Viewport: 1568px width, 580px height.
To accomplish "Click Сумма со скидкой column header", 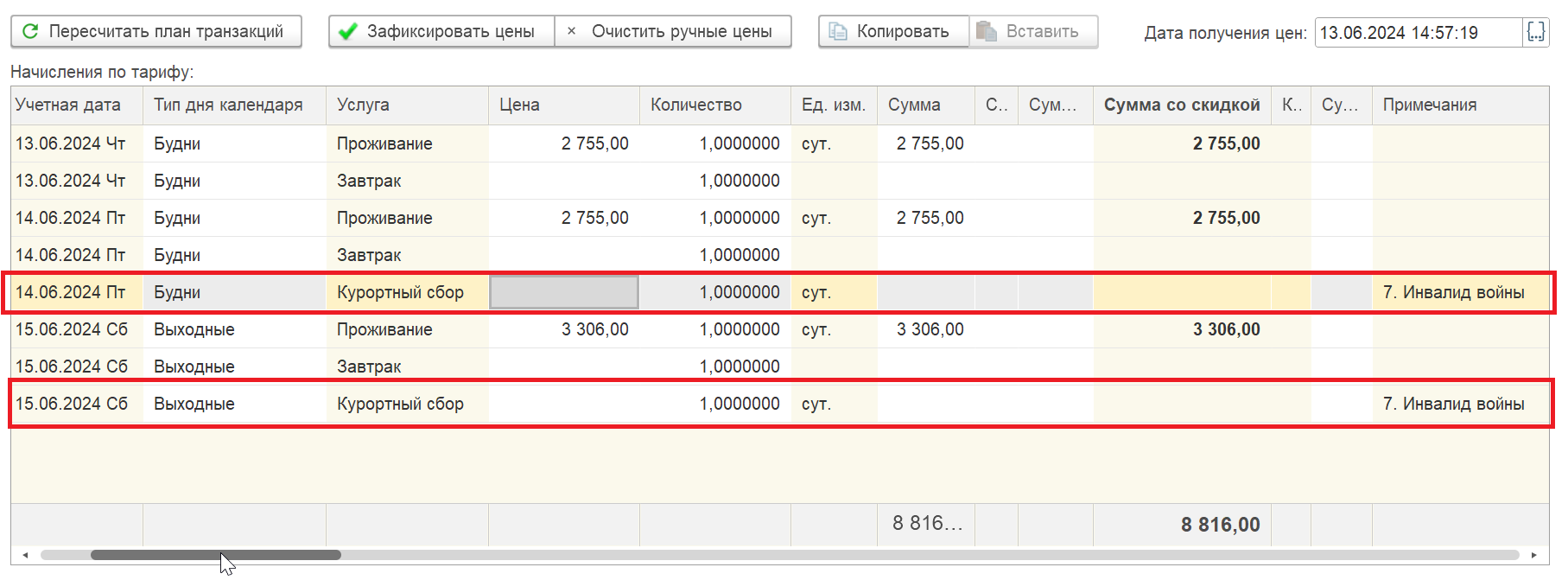I will pos(1182,105).
